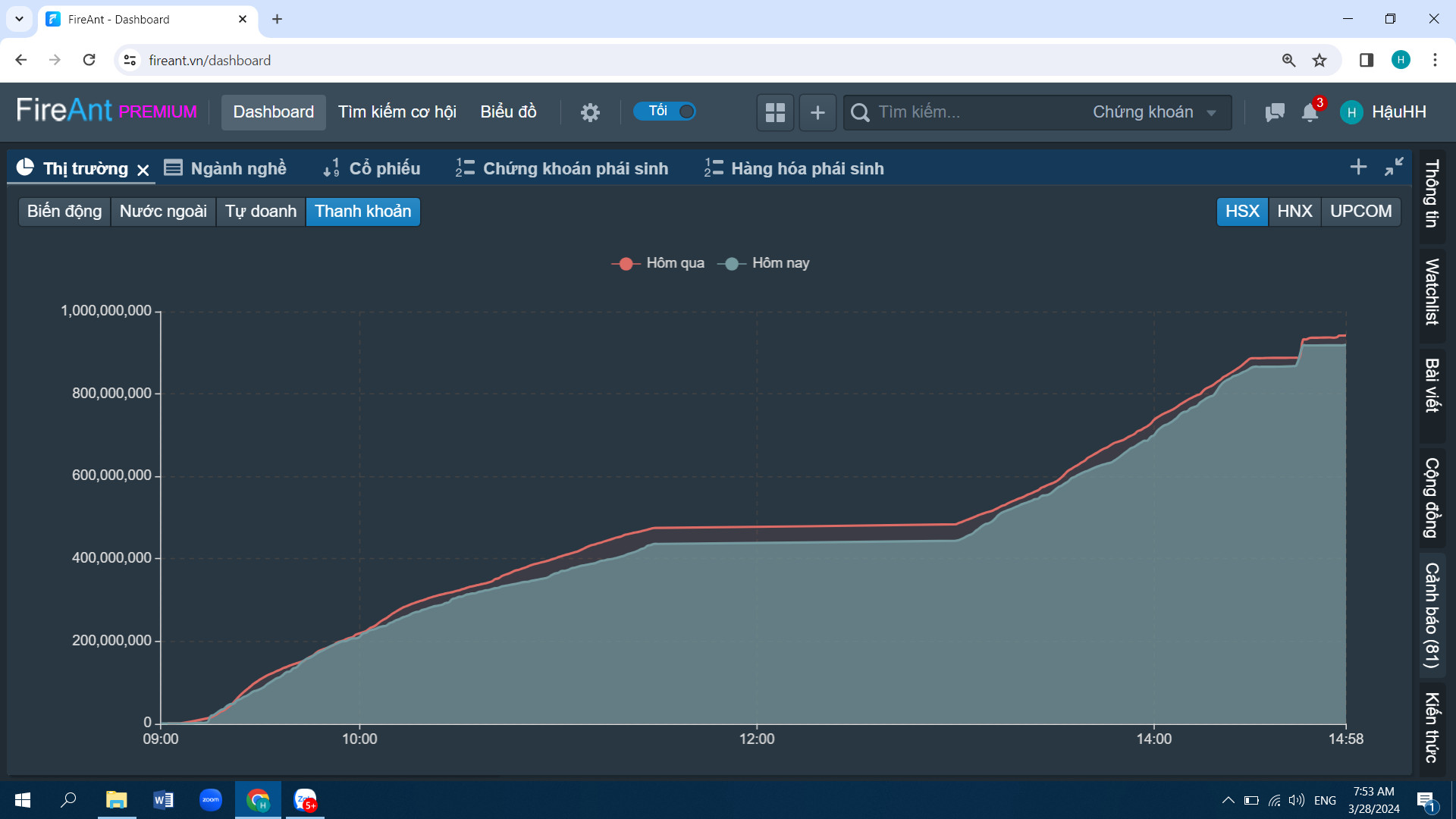The width and height of the screenshot is (1456, 819).
Task: Click the add widget plus icon
Action: coord(817,112)
